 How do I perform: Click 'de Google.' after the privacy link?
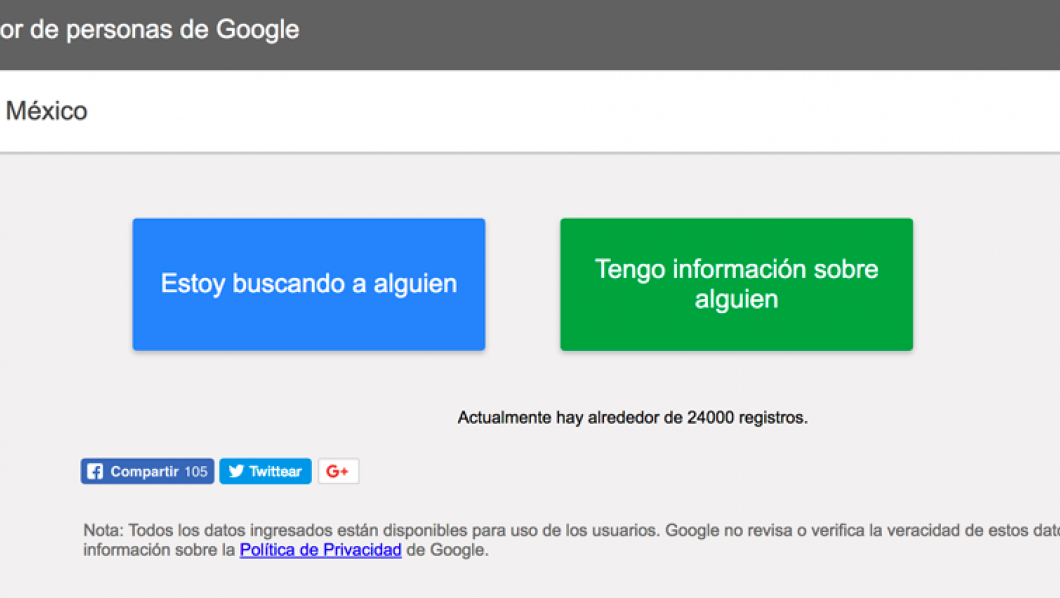447,550
